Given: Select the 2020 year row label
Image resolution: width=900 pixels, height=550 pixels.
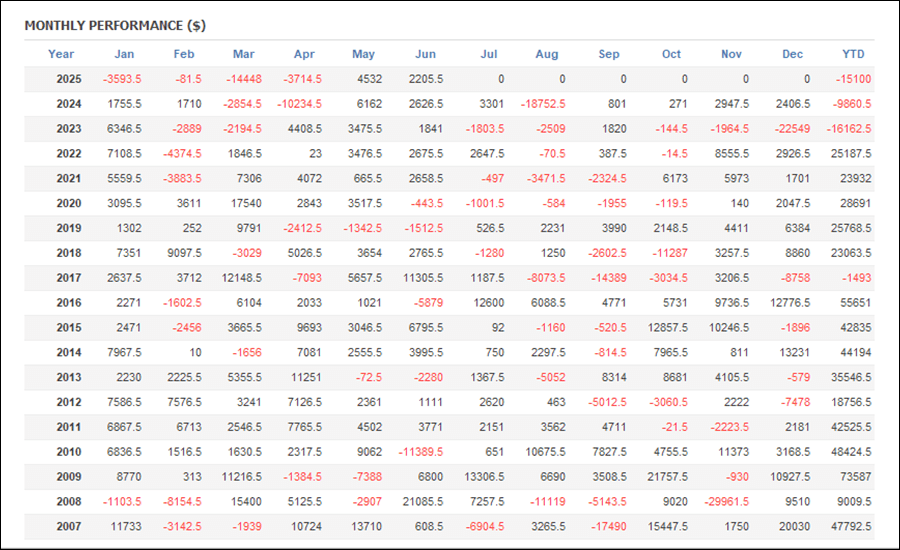Looking at the screenshot, I should 69,203.
